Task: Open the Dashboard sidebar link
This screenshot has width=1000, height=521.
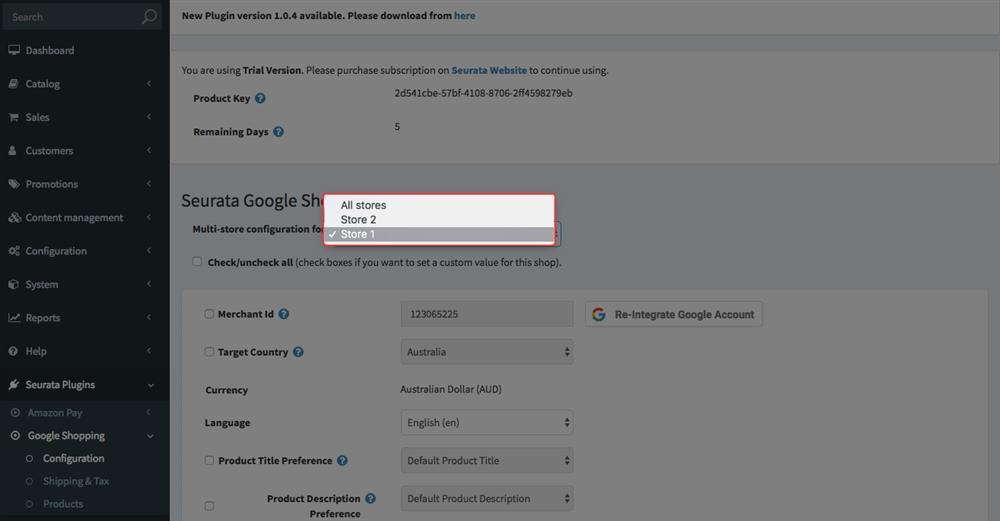Action: [50, 50]
